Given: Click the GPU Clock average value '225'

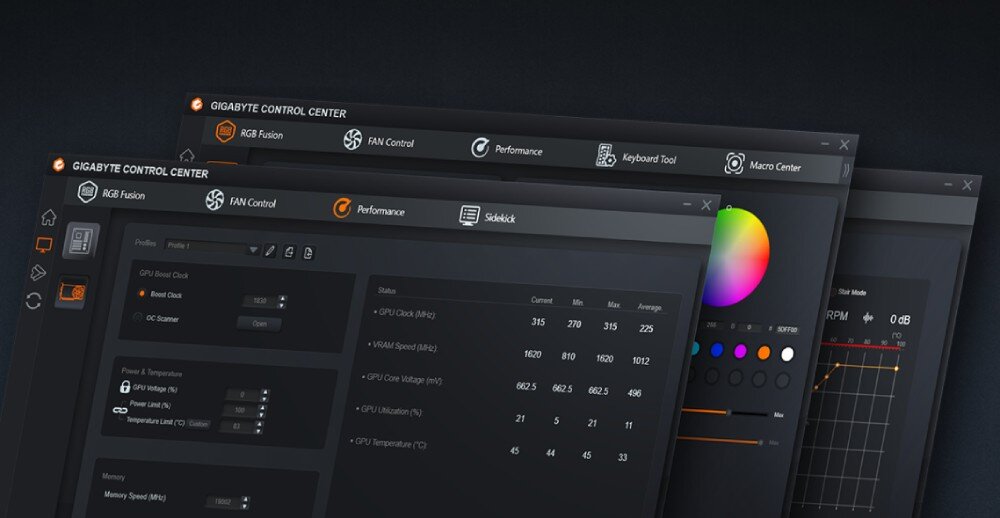Looking at the screenshot, I should 646,329.
